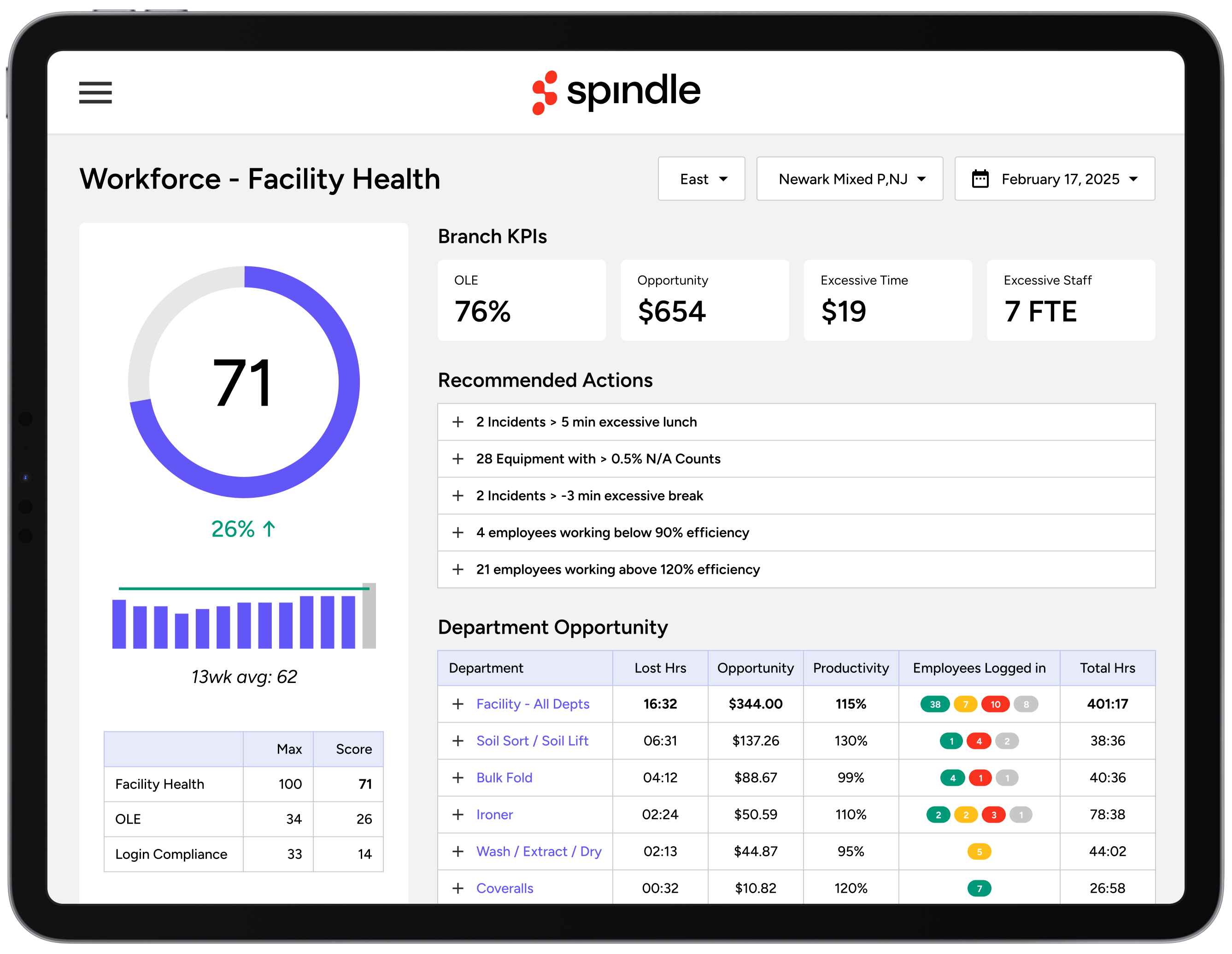Select the Opportunity column header

tap(755, 668)
